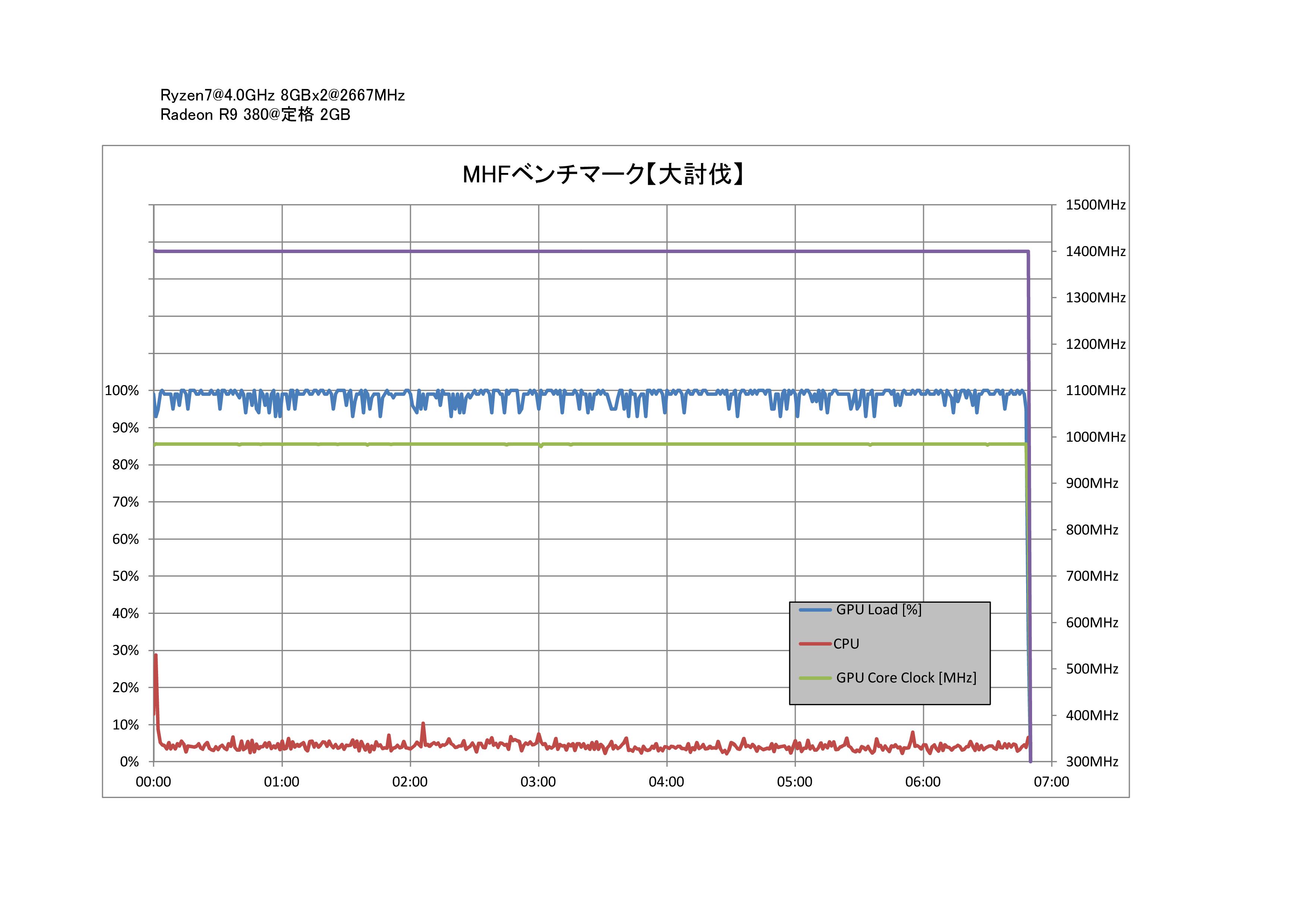Select the GPU Load [%] legend entry
The image size is (1308, 924).
point(878,610)
